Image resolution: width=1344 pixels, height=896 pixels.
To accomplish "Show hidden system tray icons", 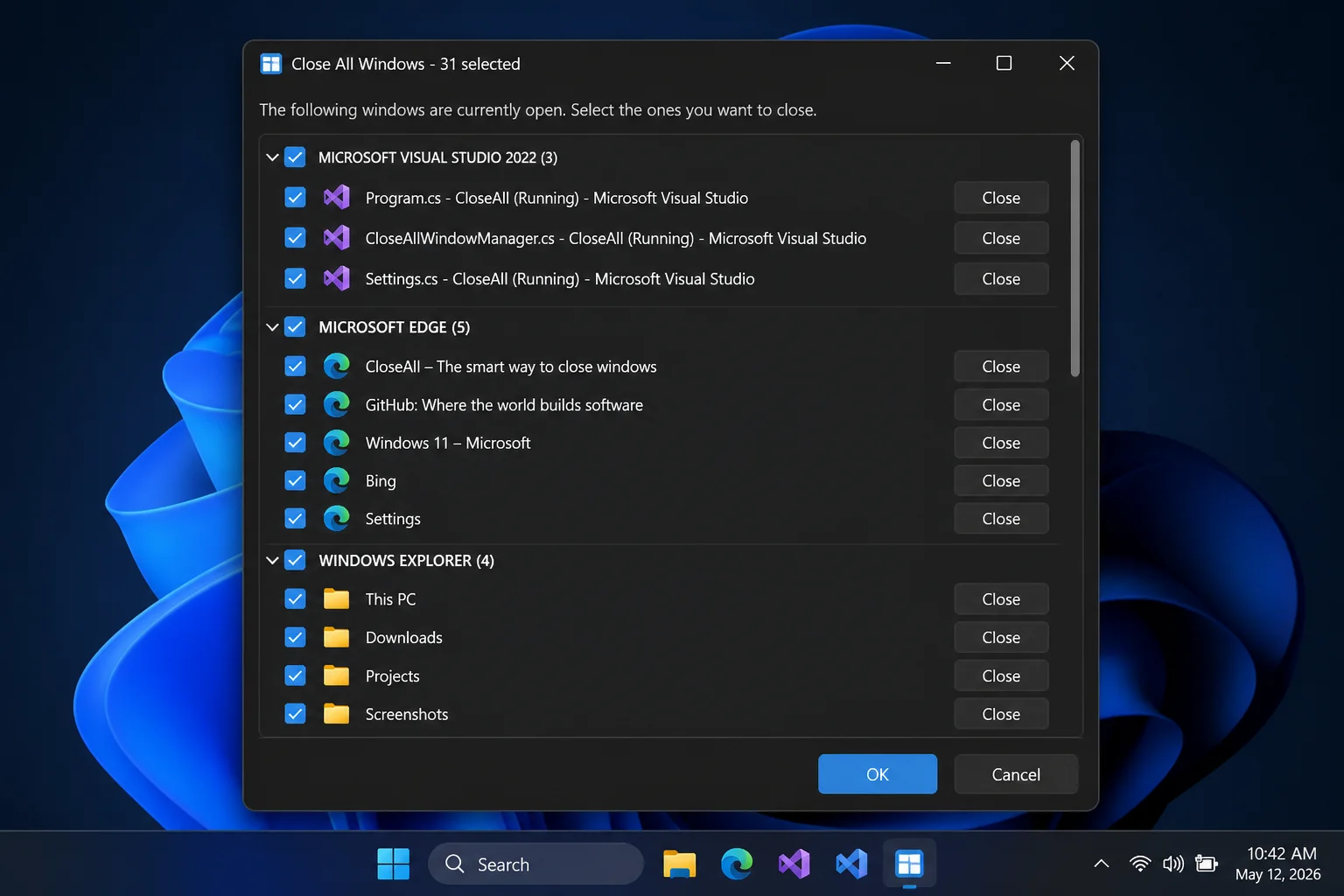I will (x=1102, y=864).
